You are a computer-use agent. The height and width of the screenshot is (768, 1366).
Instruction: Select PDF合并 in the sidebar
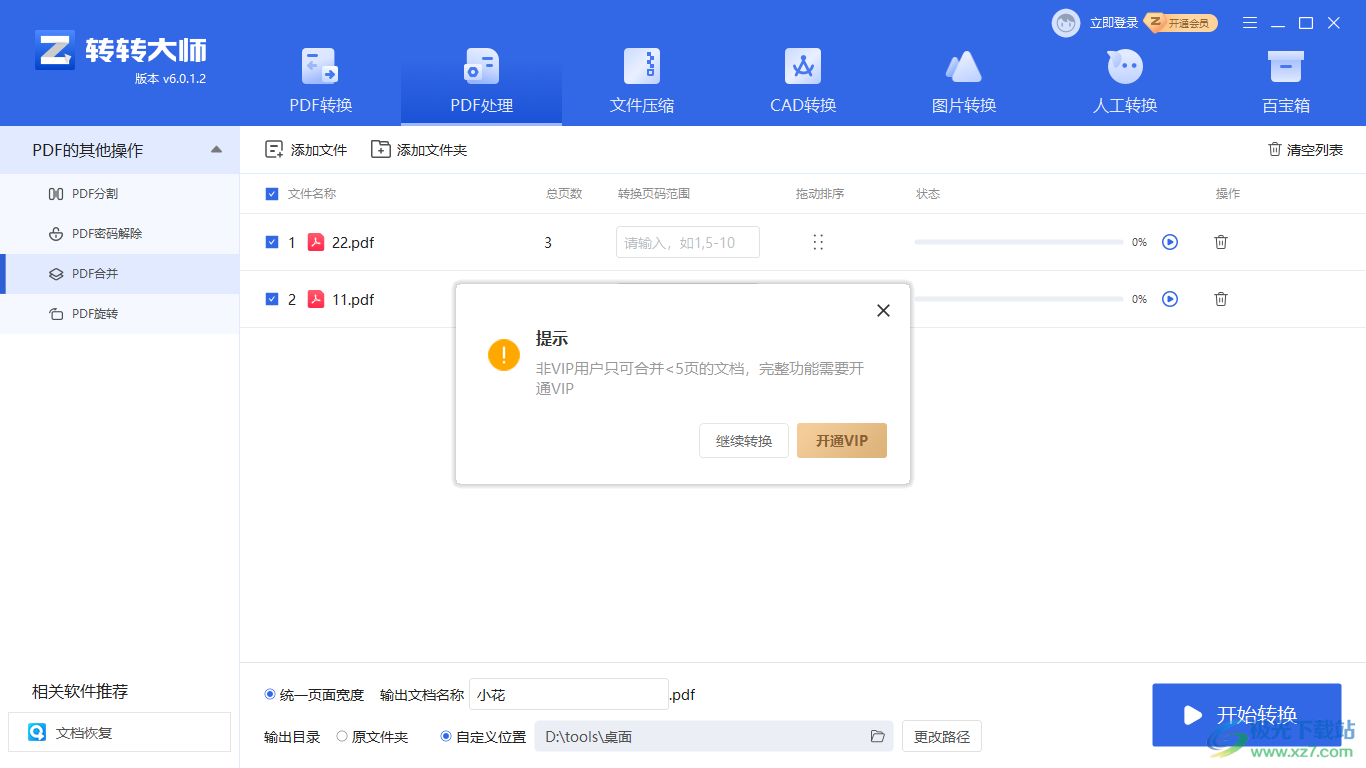(x=120, y=273)
